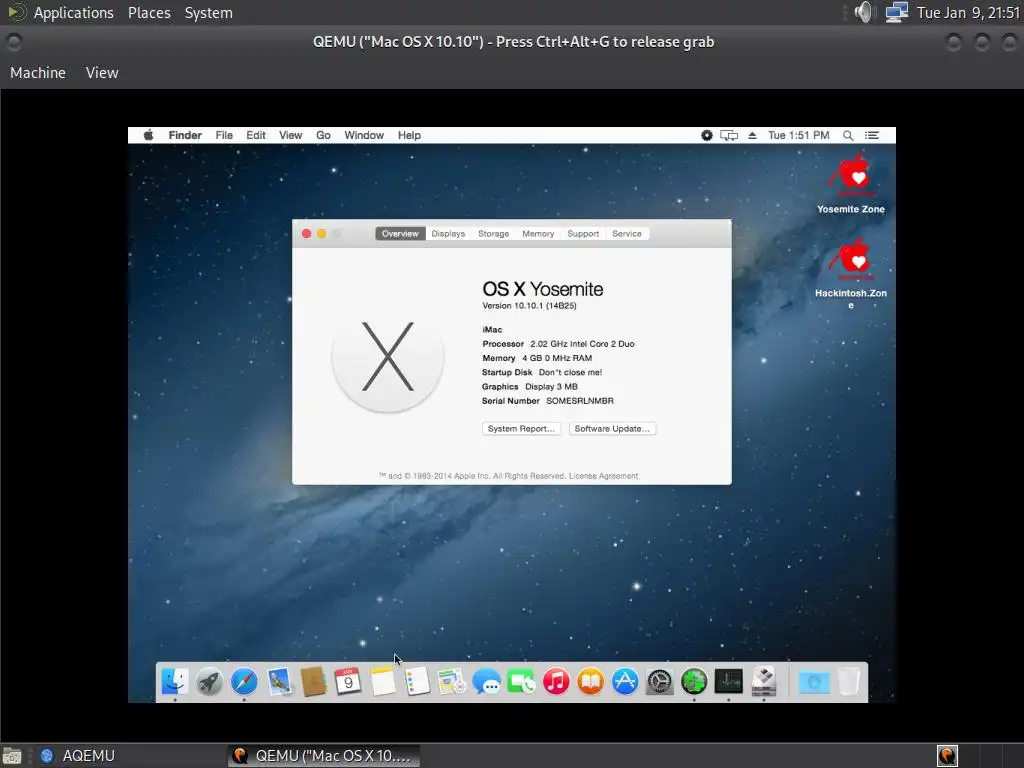
Task: Open QEMU Machine menu
Action: click(38, 72)
